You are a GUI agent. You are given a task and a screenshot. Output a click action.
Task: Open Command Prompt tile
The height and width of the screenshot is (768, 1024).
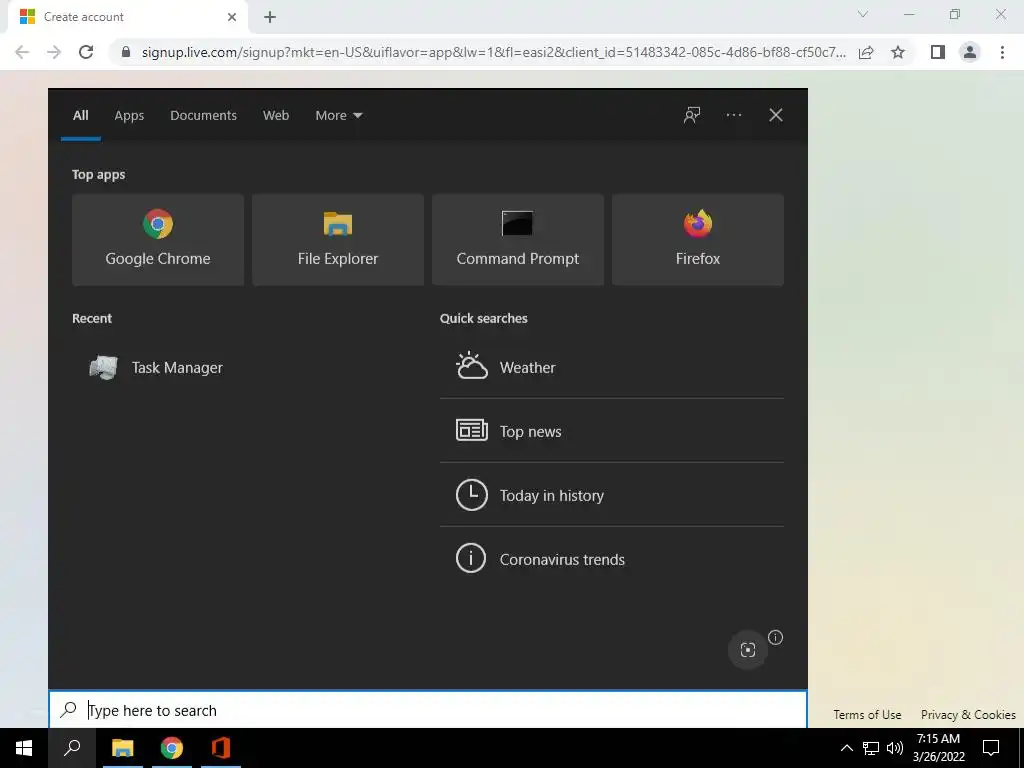click(x=518, y=239)
